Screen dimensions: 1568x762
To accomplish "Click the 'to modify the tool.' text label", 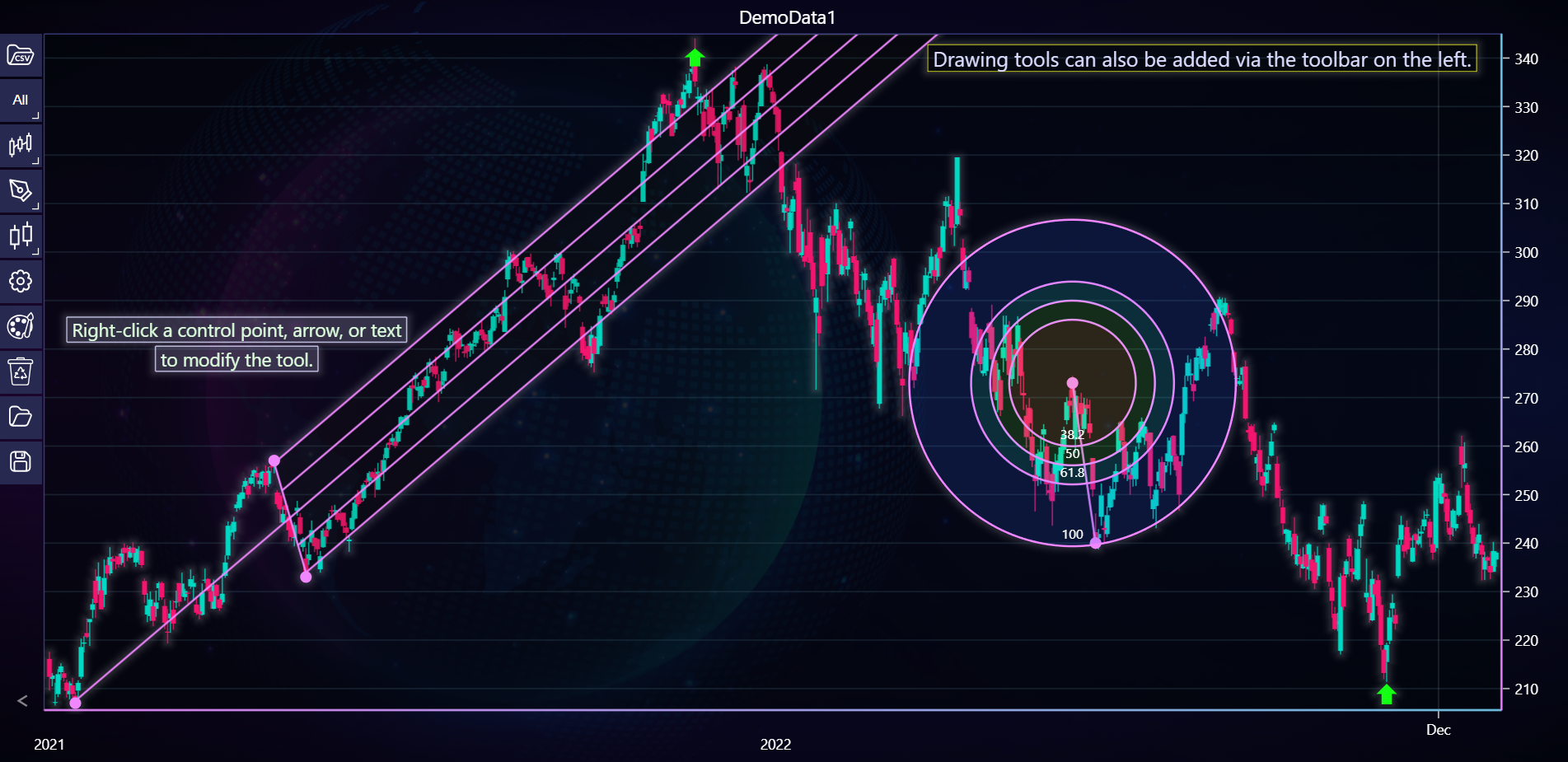I will (x=236, y=360).
